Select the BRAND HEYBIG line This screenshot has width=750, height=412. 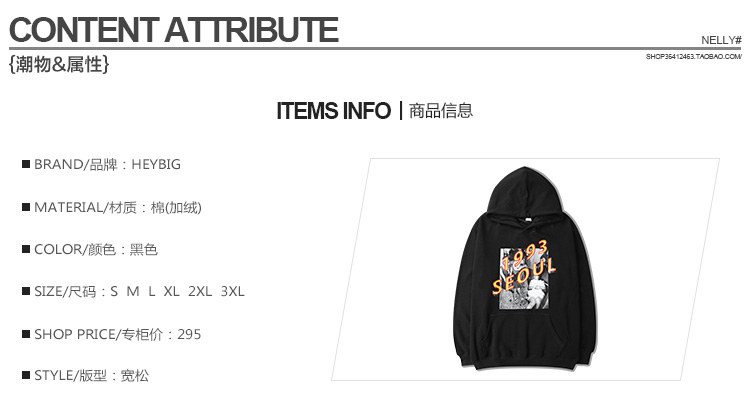(x=101, y=165)
